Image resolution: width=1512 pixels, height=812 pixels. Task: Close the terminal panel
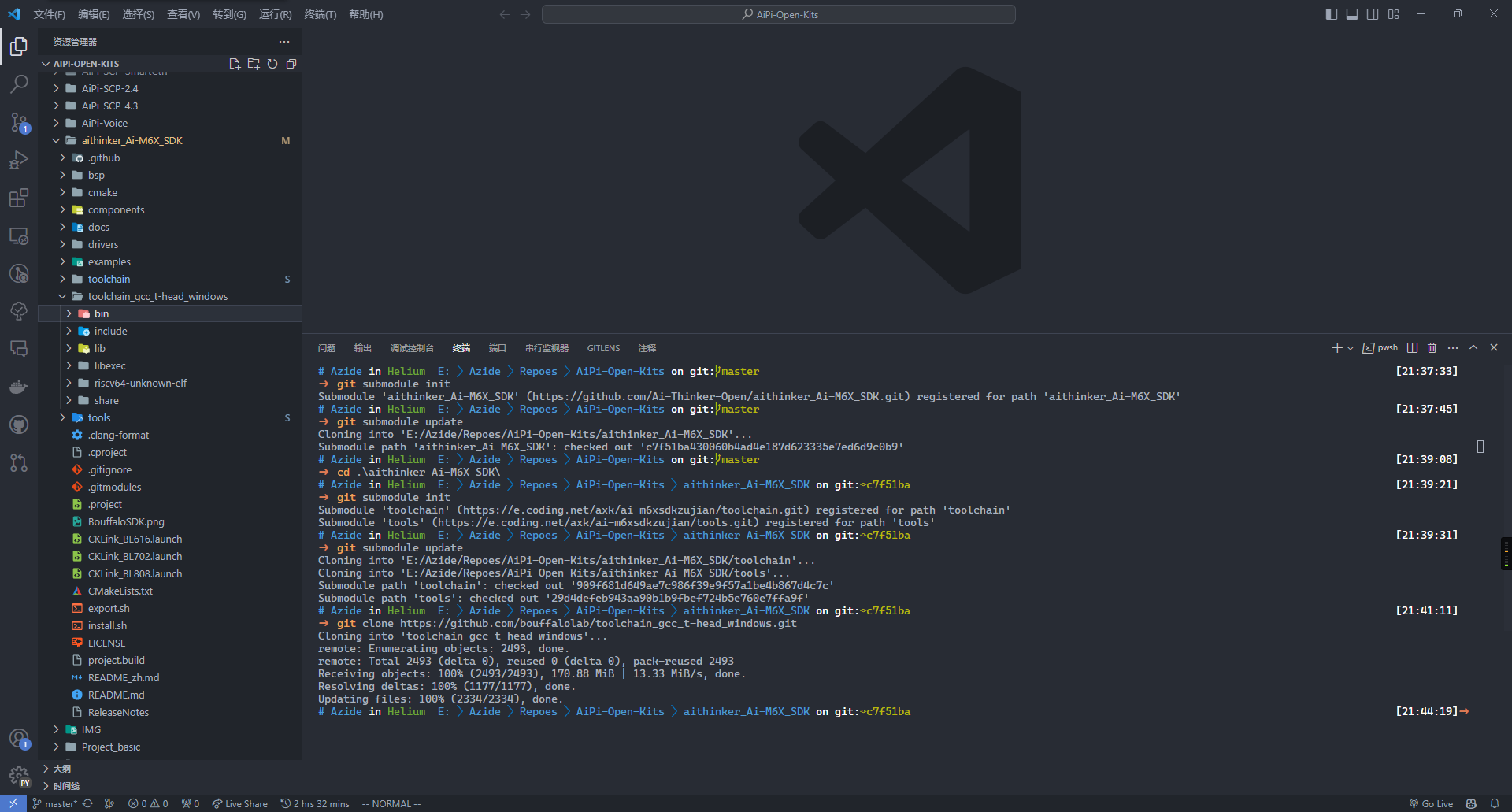(1494, 348)
